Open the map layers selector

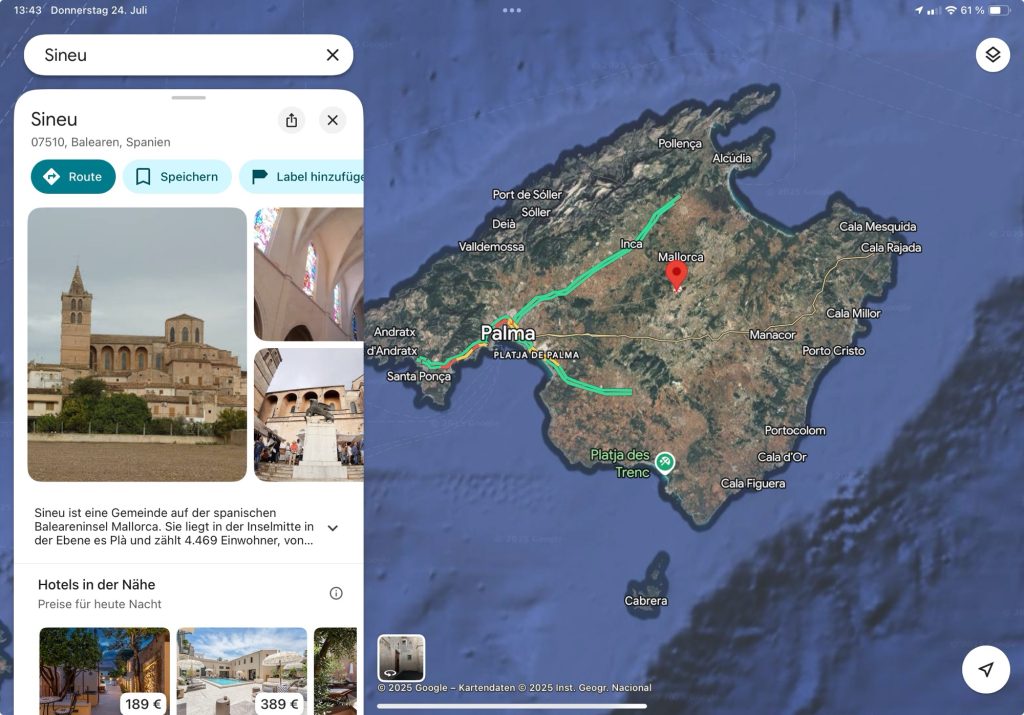pyautogui.click(x=992, y=55)
